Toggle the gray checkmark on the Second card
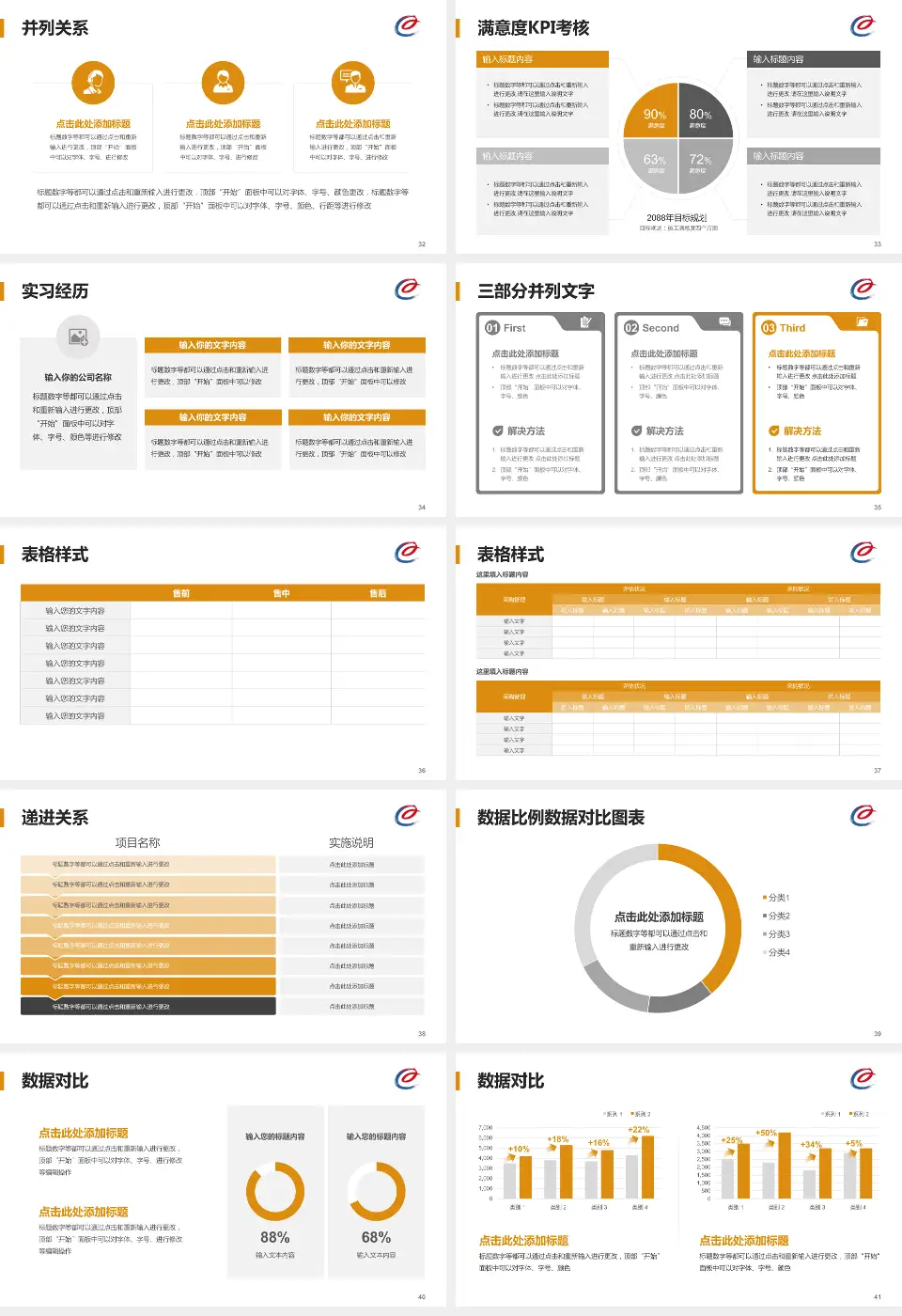The image size is (902, 1316). click(637, 430)
